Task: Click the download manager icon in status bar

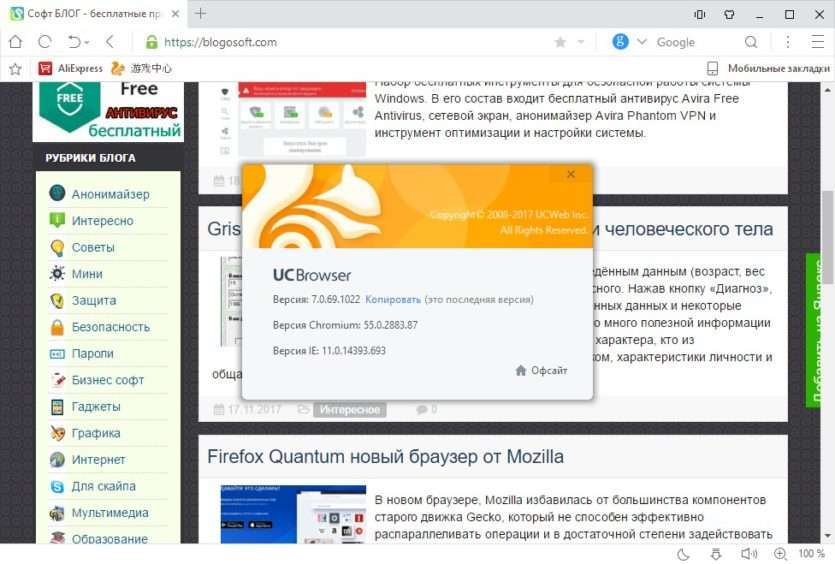Action: [716, 554]
